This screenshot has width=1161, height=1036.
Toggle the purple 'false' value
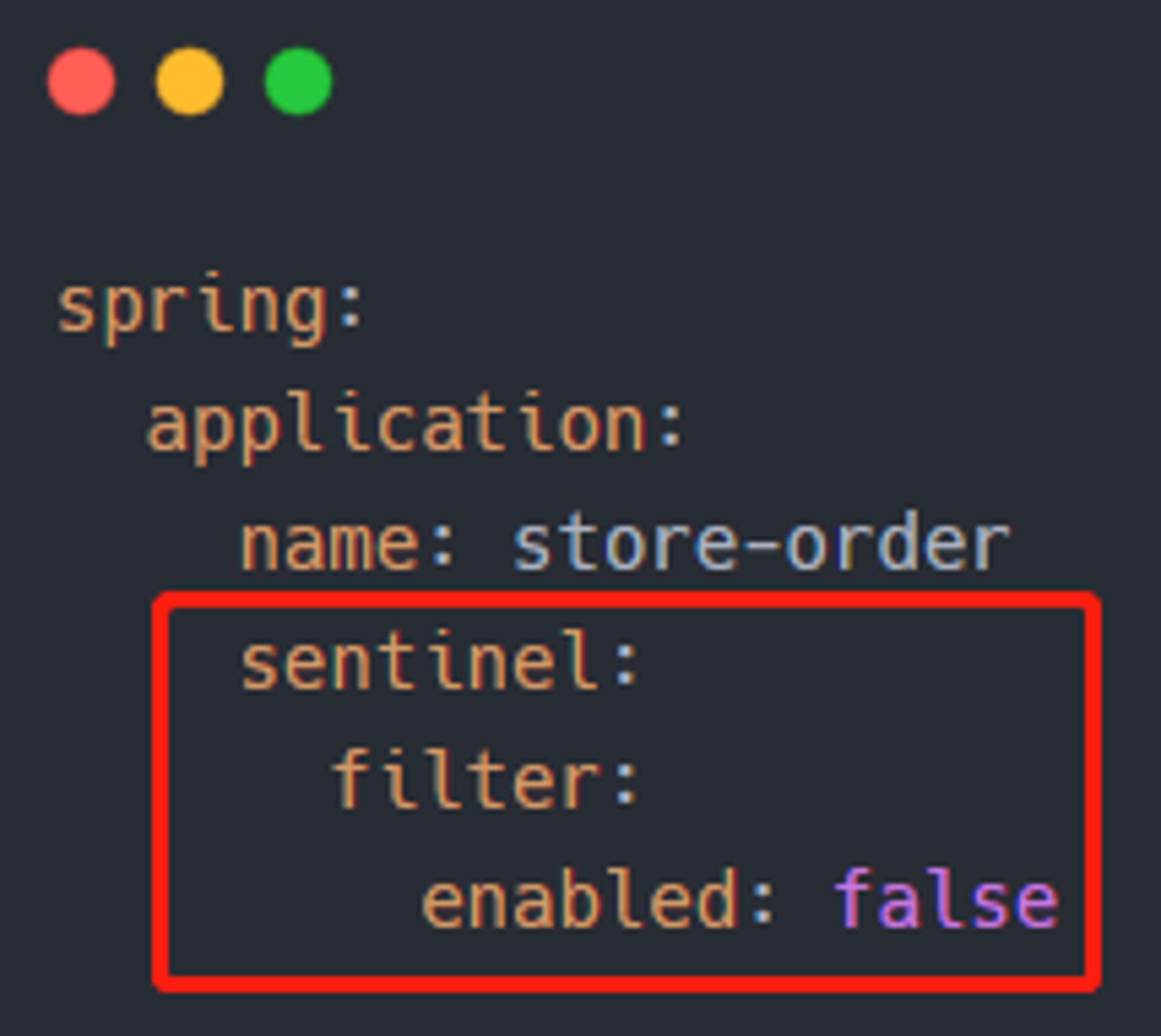tap(947, 899)
